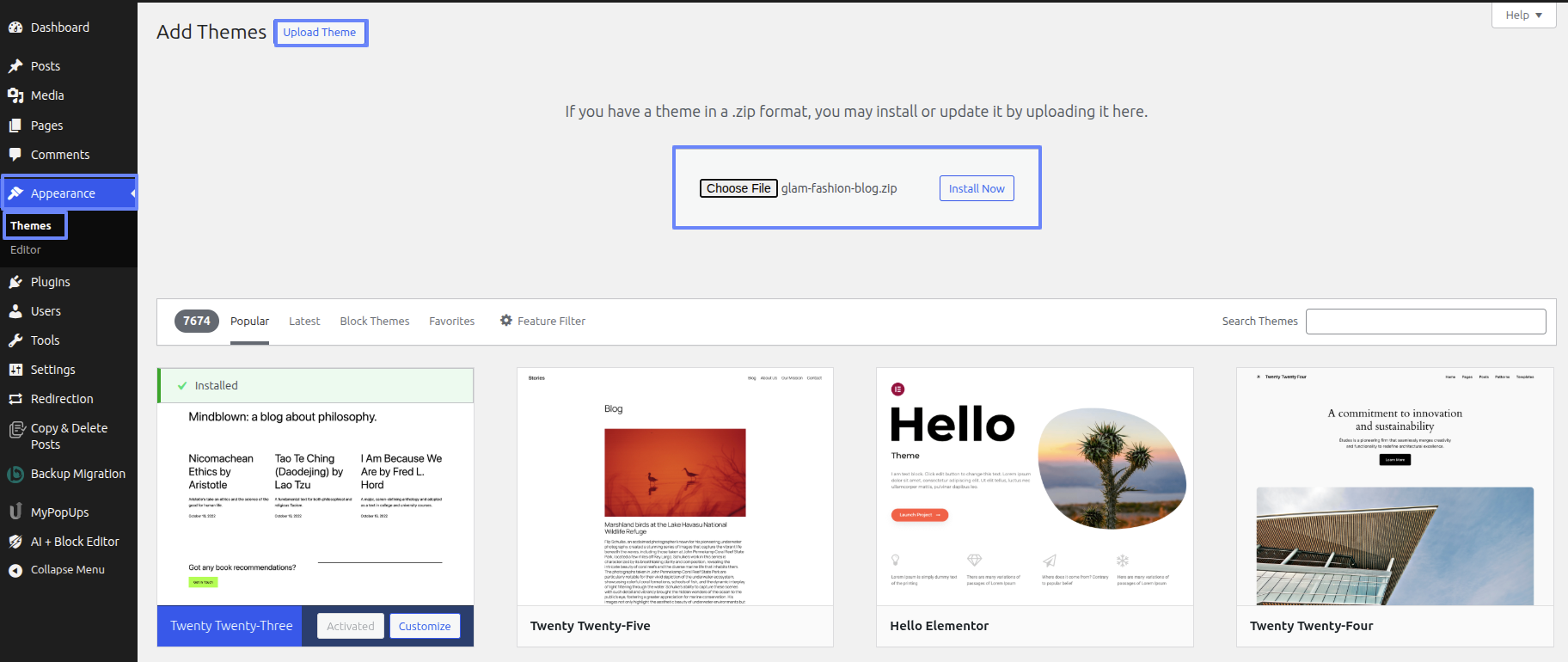Click the Dashboard gauge icon
The width and height of the screenshot is (1568, 662).
point(15,28)
